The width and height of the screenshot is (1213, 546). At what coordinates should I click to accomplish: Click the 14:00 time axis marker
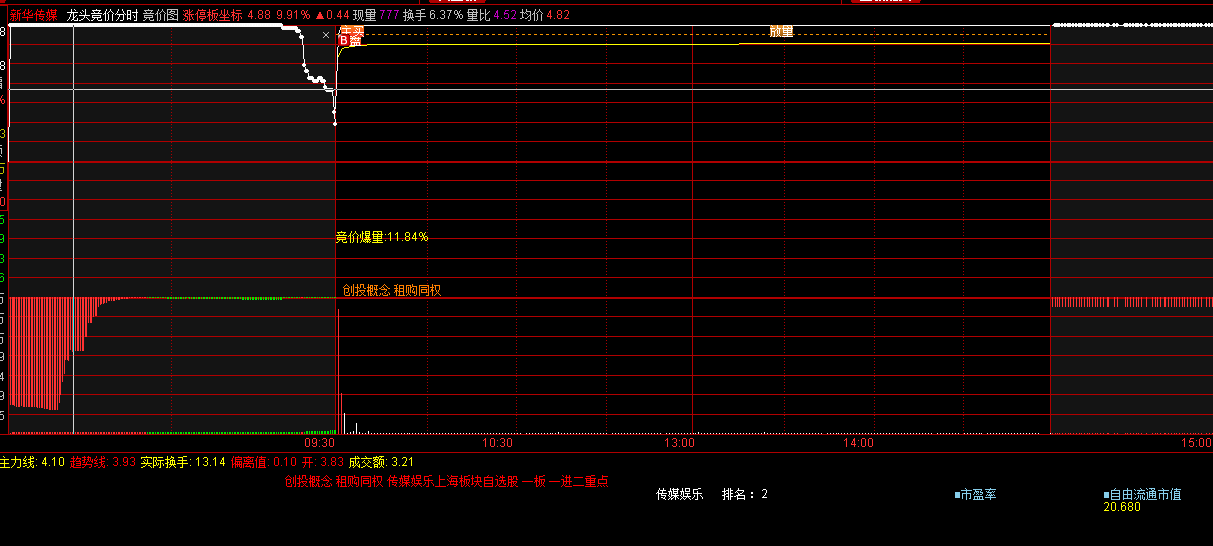click(858, 442)
